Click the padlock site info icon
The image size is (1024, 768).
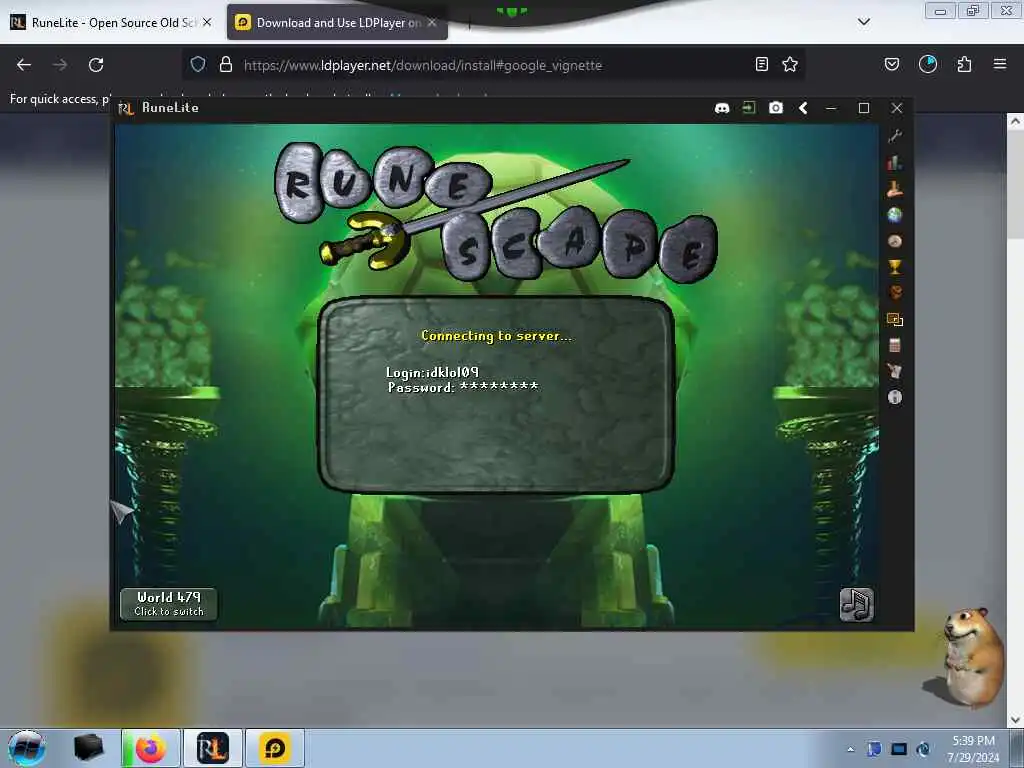(x=226, y=64)
